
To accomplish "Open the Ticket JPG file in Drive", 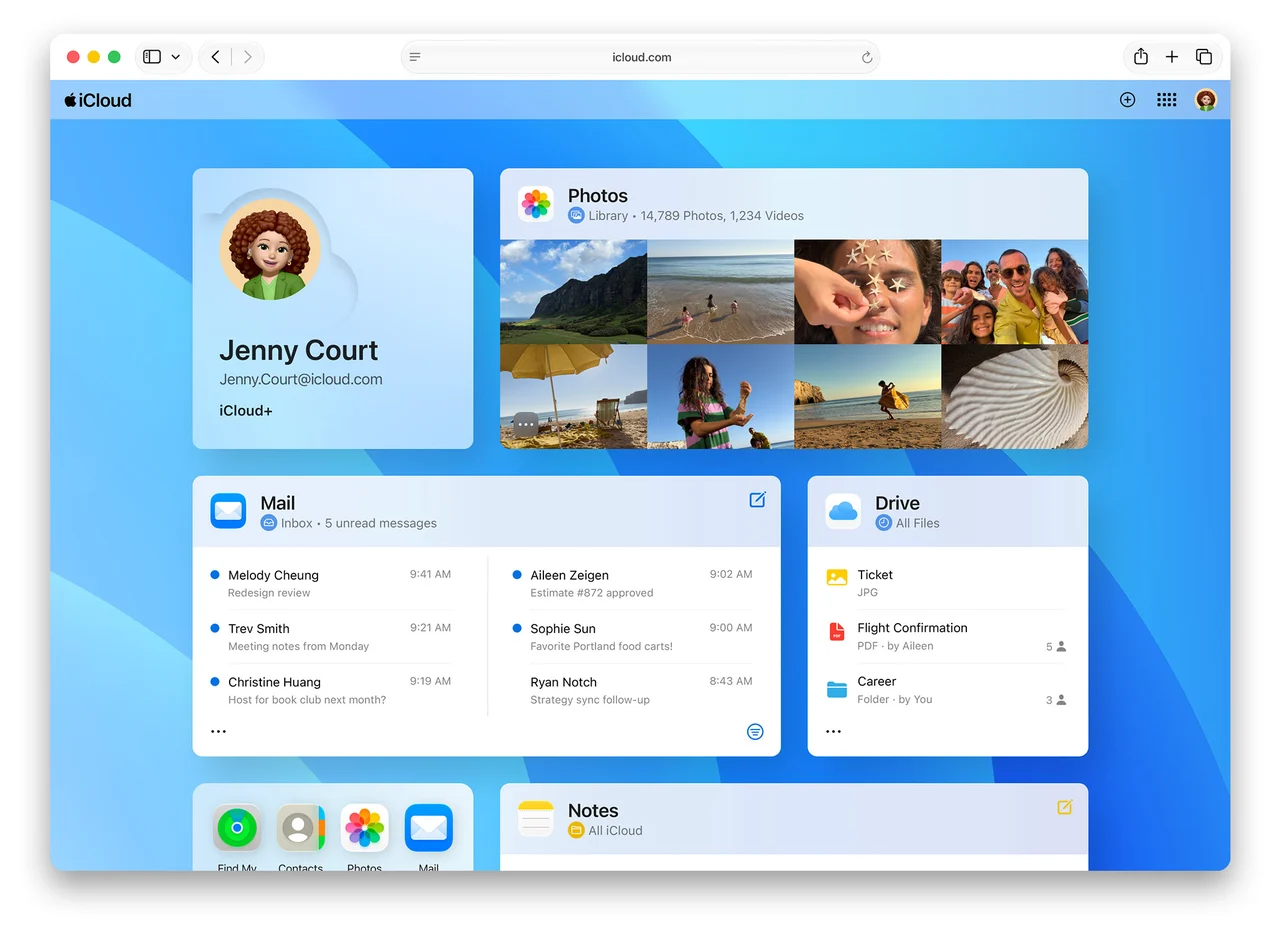I will (946, 583).
